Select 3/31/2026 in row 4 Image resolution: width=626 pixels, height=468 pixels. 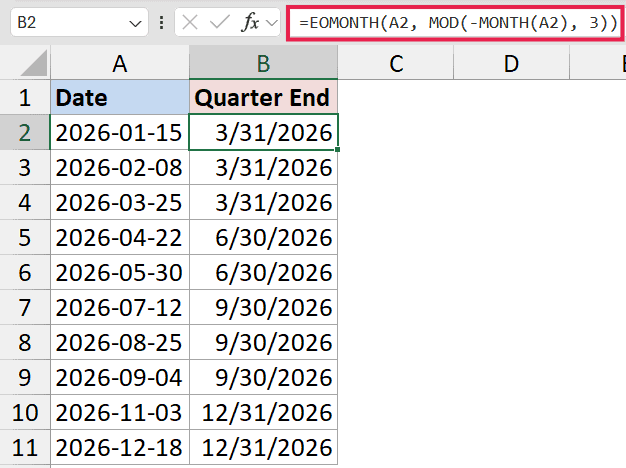(x=263, y=202)
